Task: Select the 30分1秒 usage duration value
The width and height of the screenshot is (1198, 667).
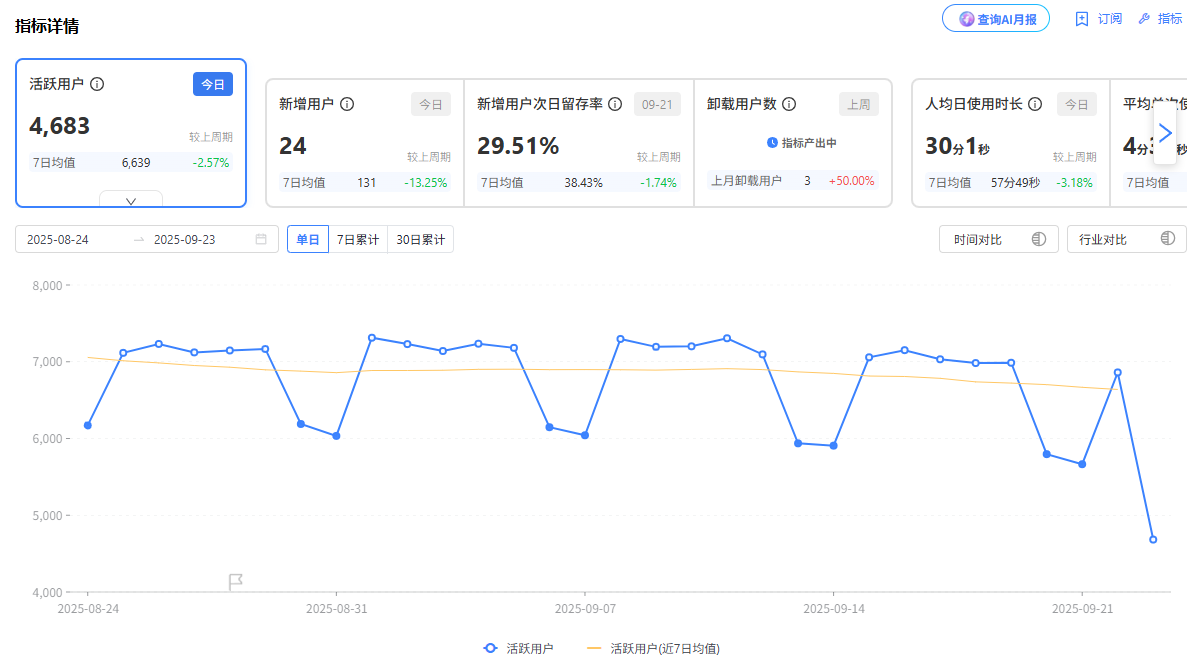Action: [957, 145]
